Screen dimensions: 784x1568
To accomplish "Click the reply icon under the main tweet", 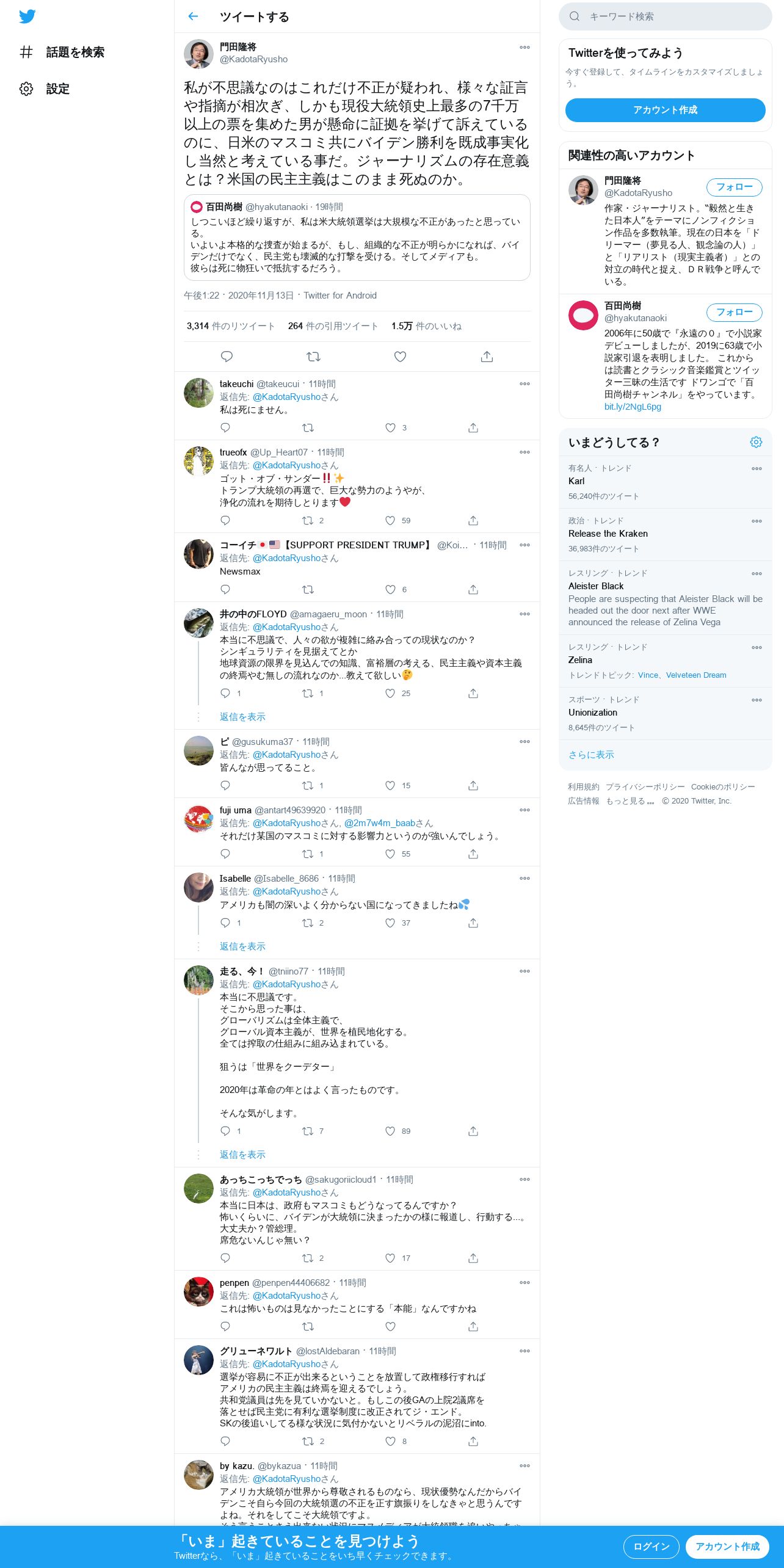I will coord(227,357).
